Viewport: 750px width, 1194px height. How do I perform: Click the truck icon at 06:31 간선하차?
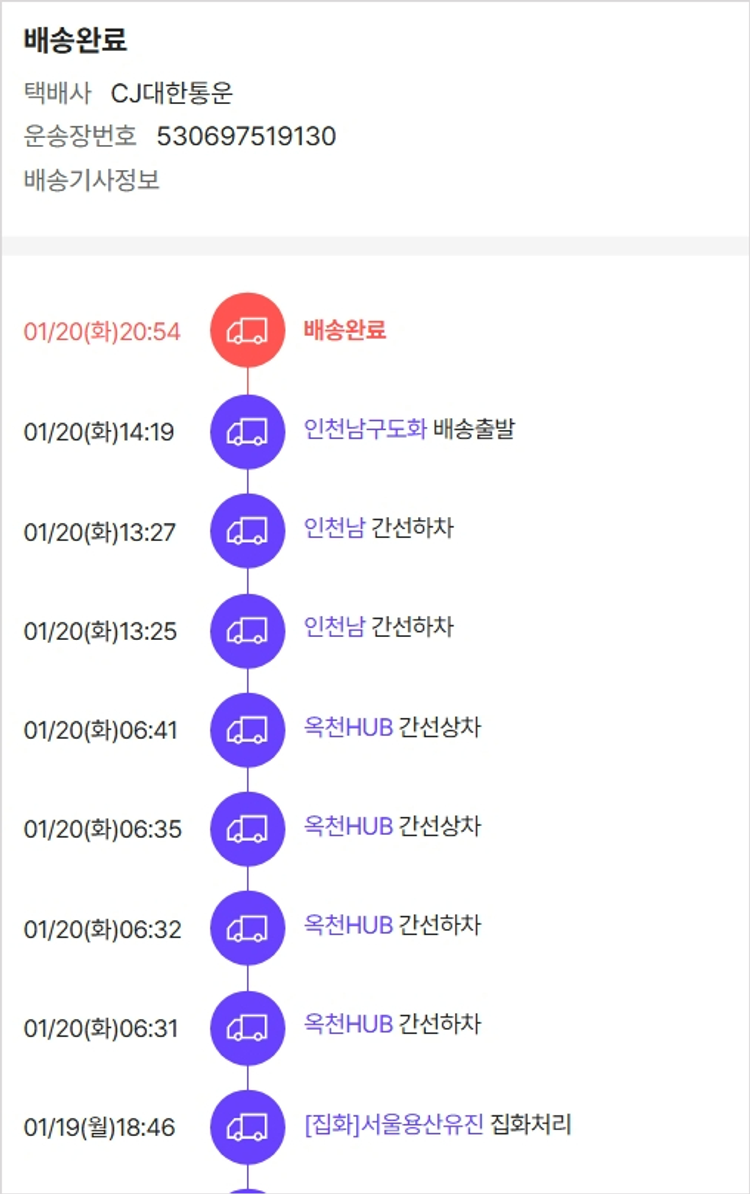pos(247,1028)
